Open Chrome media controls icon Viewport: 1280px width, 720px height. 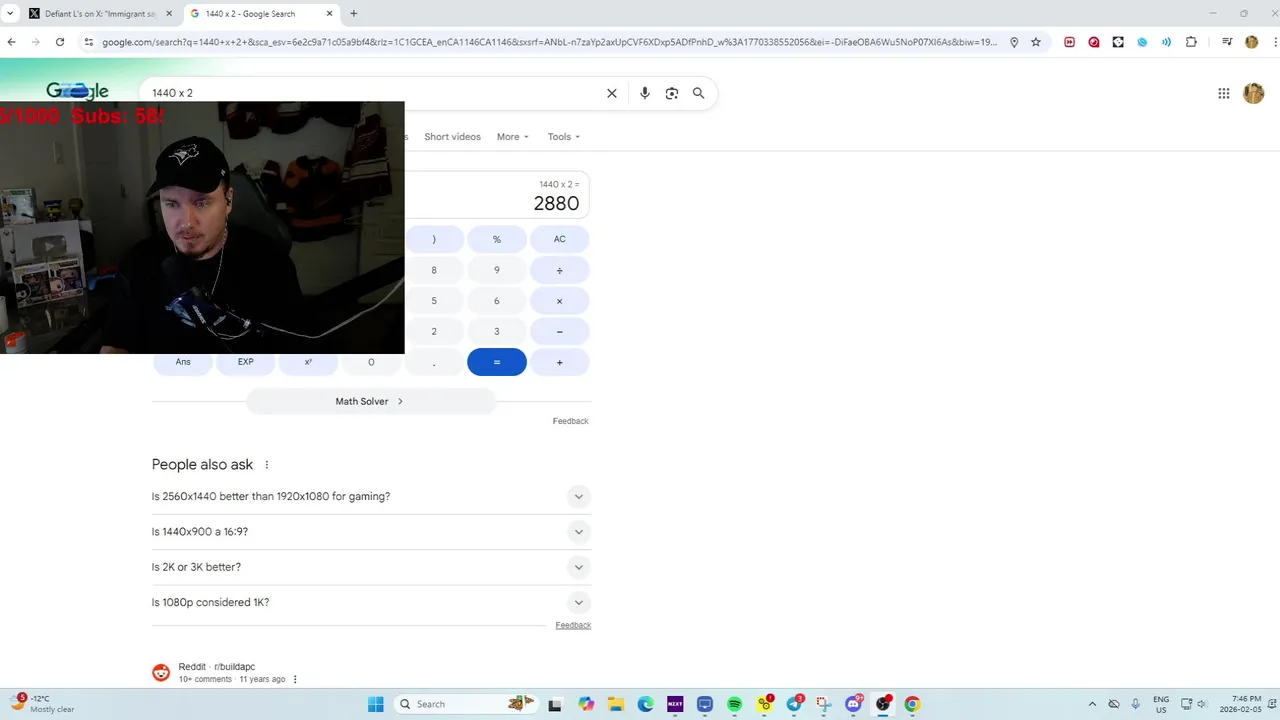click(x=1226, y=42)
